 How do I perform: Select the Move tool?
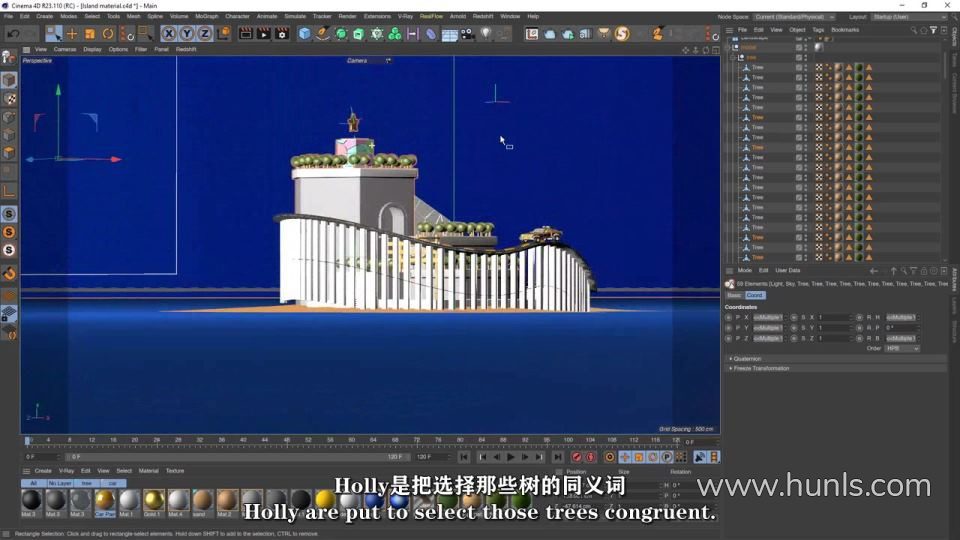click(x=72, y=34)
